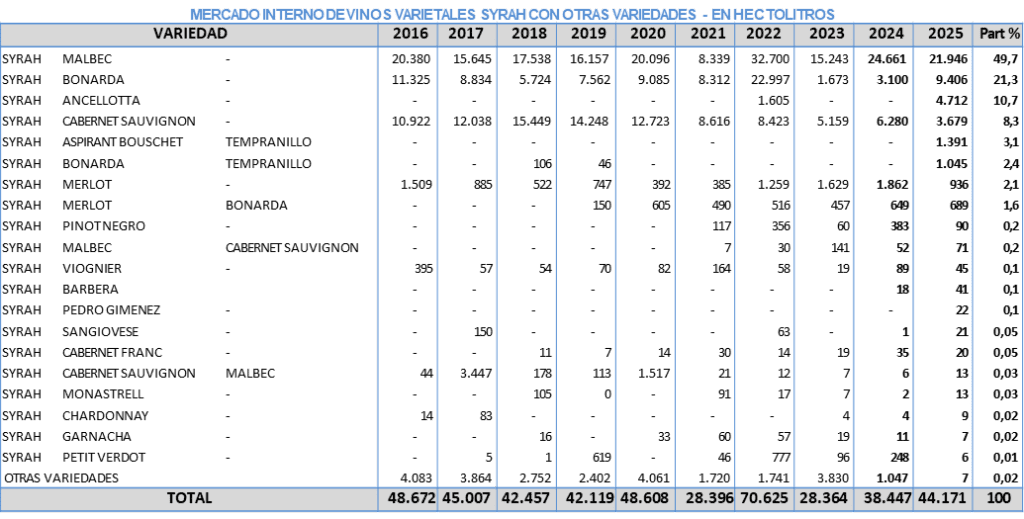
Task: Click the 32.700 Malbec value for 2022
Action: pos(769,59)
